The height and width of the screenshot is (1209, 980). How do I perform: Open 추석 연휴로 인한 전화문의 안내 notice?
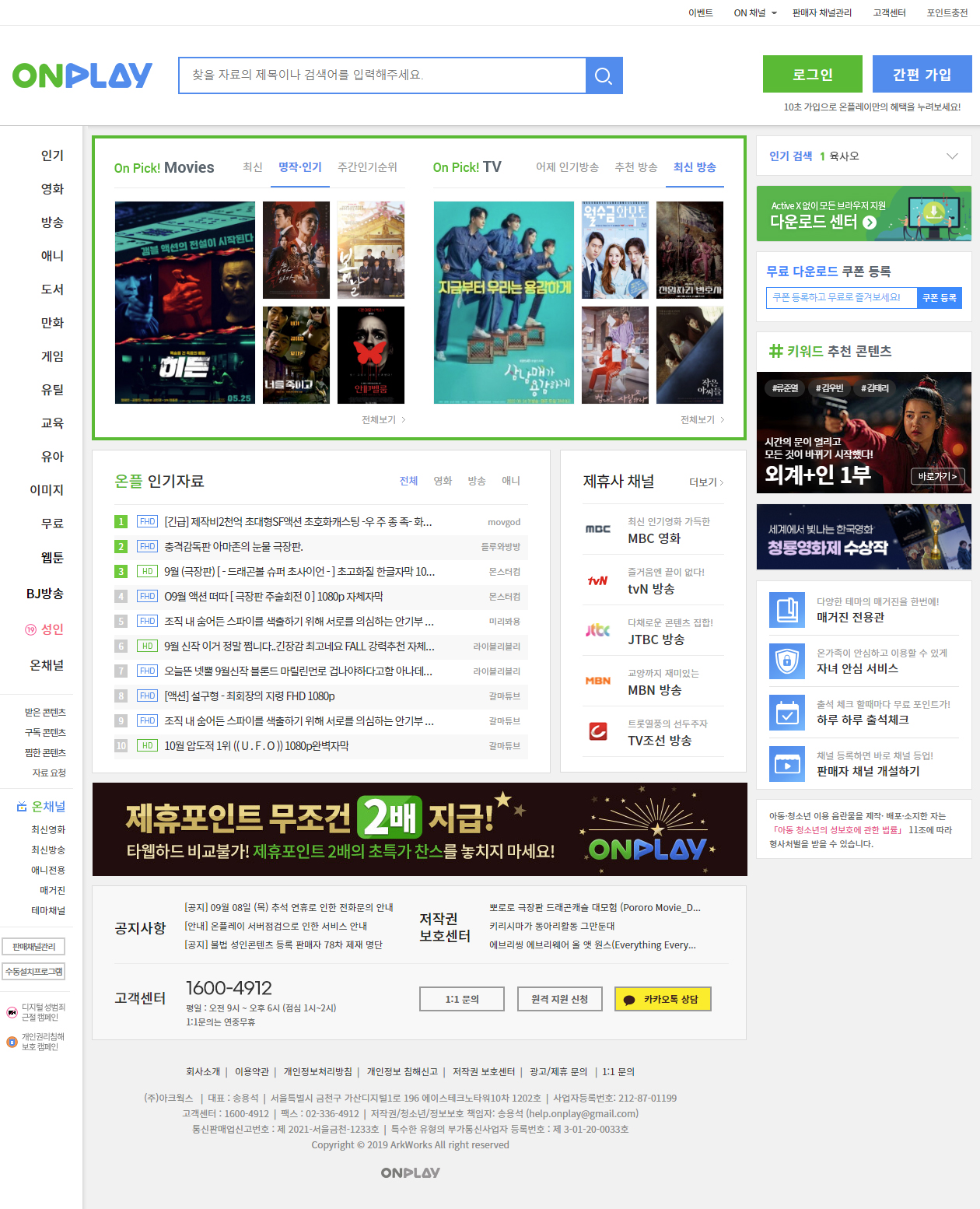tap(289, 908)
